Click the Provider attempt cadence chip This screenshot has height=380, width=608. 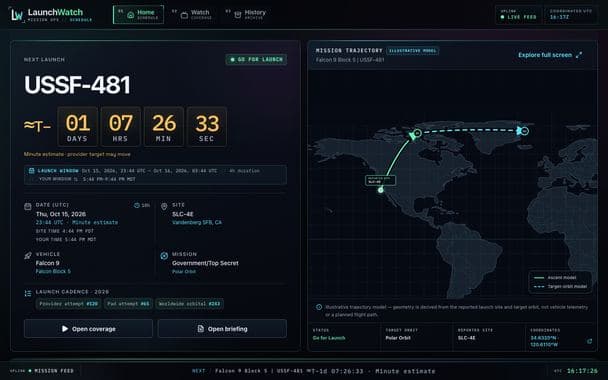point(69,304)
